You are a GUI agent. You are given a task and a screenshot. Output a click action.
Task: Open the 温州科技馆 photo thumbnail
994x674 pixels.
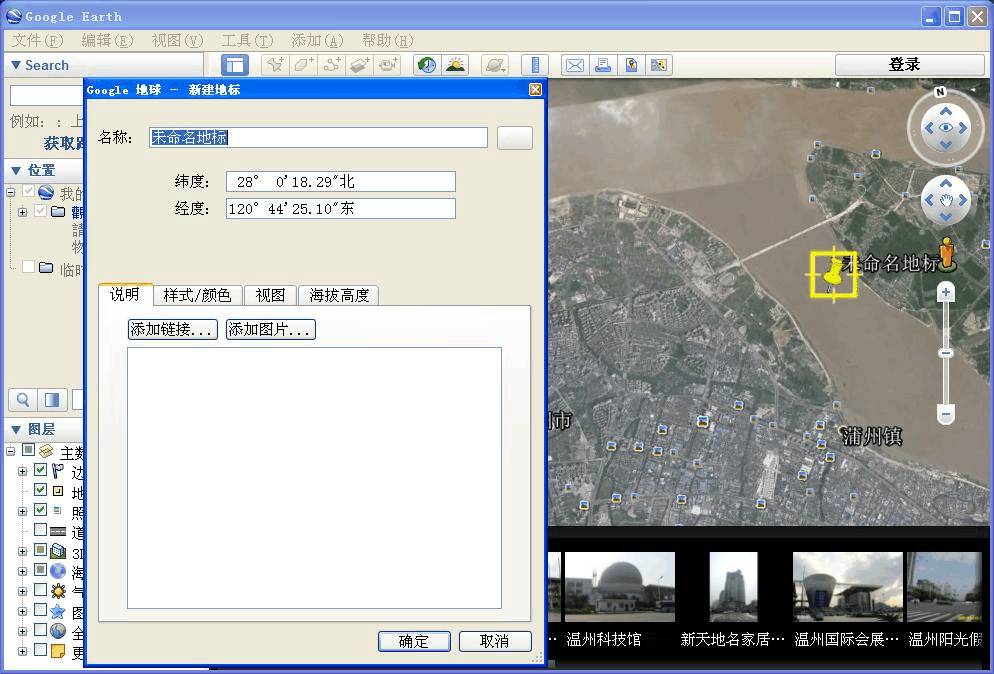click(x=619, y=587)
